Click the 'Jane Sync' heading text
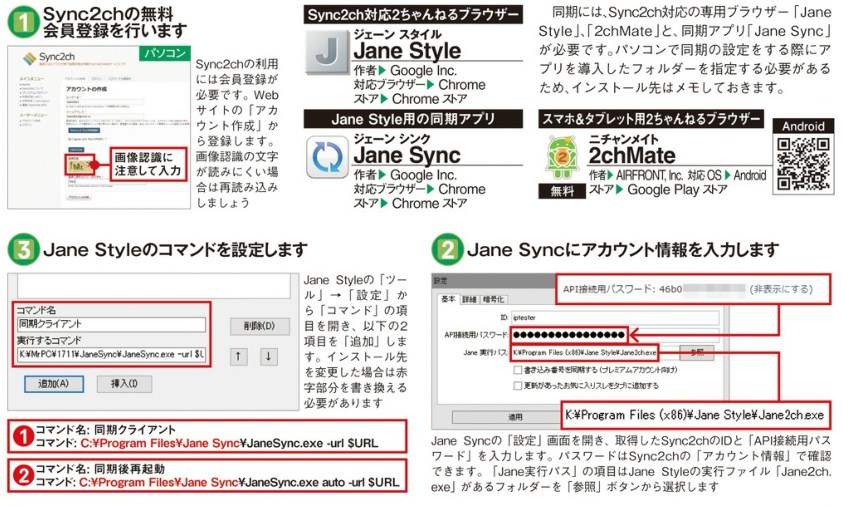 click(407, 155)
